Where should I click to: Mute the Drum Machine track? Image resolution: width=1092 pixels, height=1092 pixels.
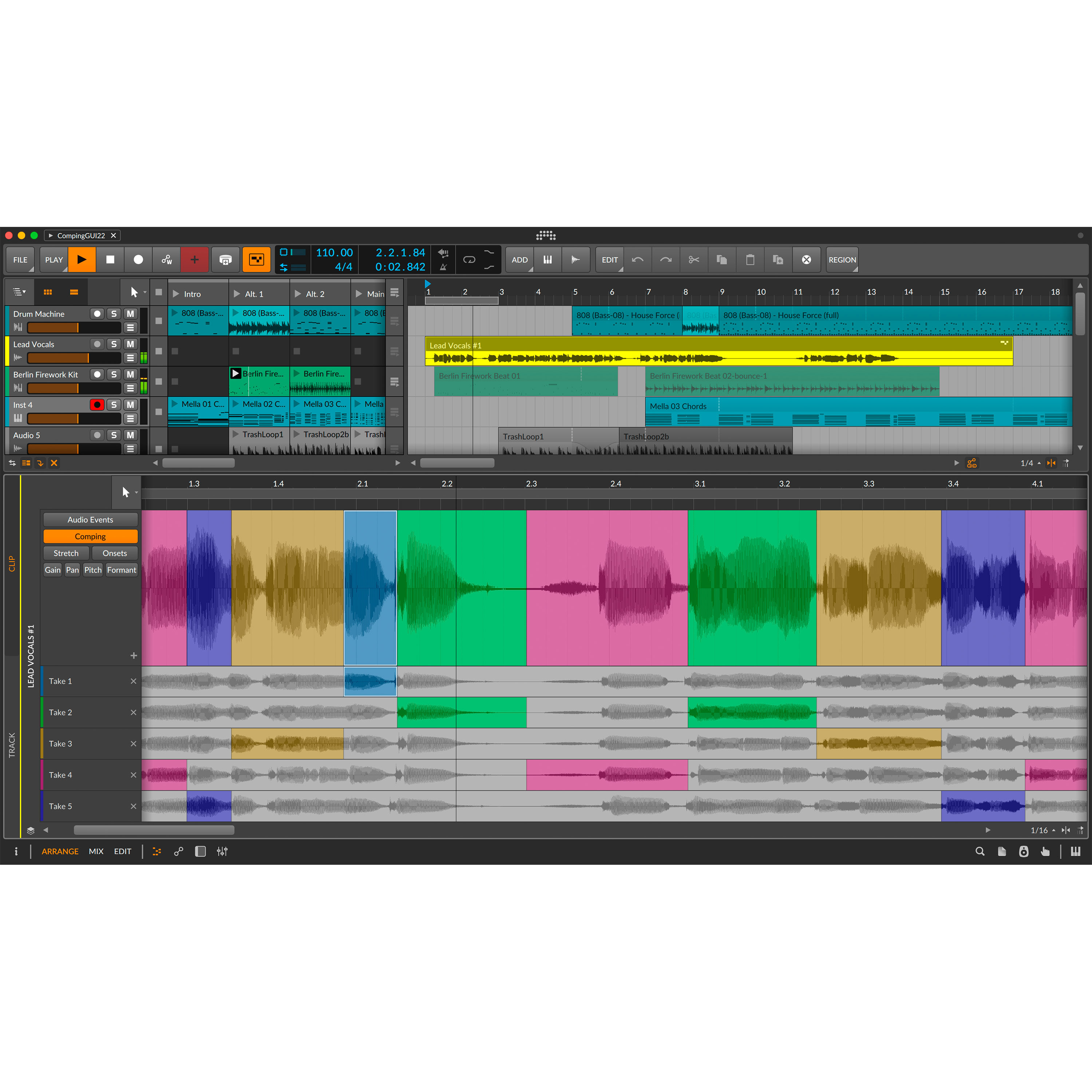(130, 313)
